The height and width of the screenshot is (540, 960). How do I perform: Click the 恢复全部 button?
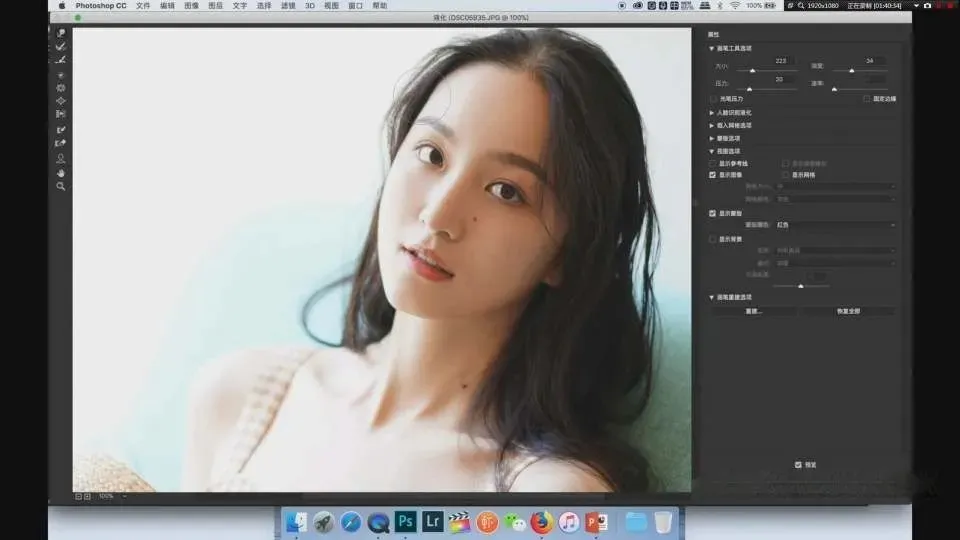(x=847, y=311)
